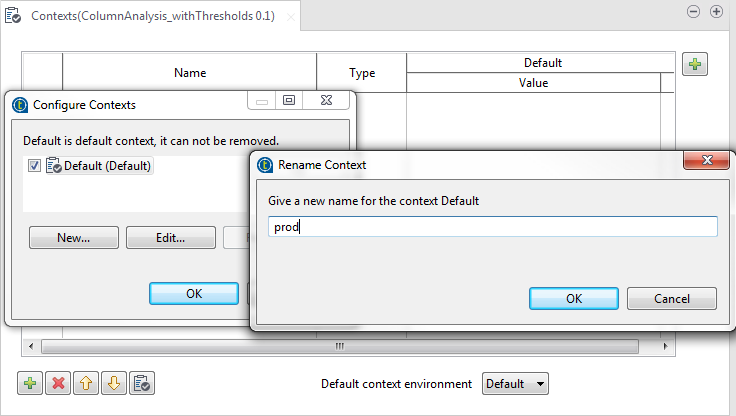The image size is (736, 416).
Task: Open the Default context environment dropdown
Action: tap(515, 384)
